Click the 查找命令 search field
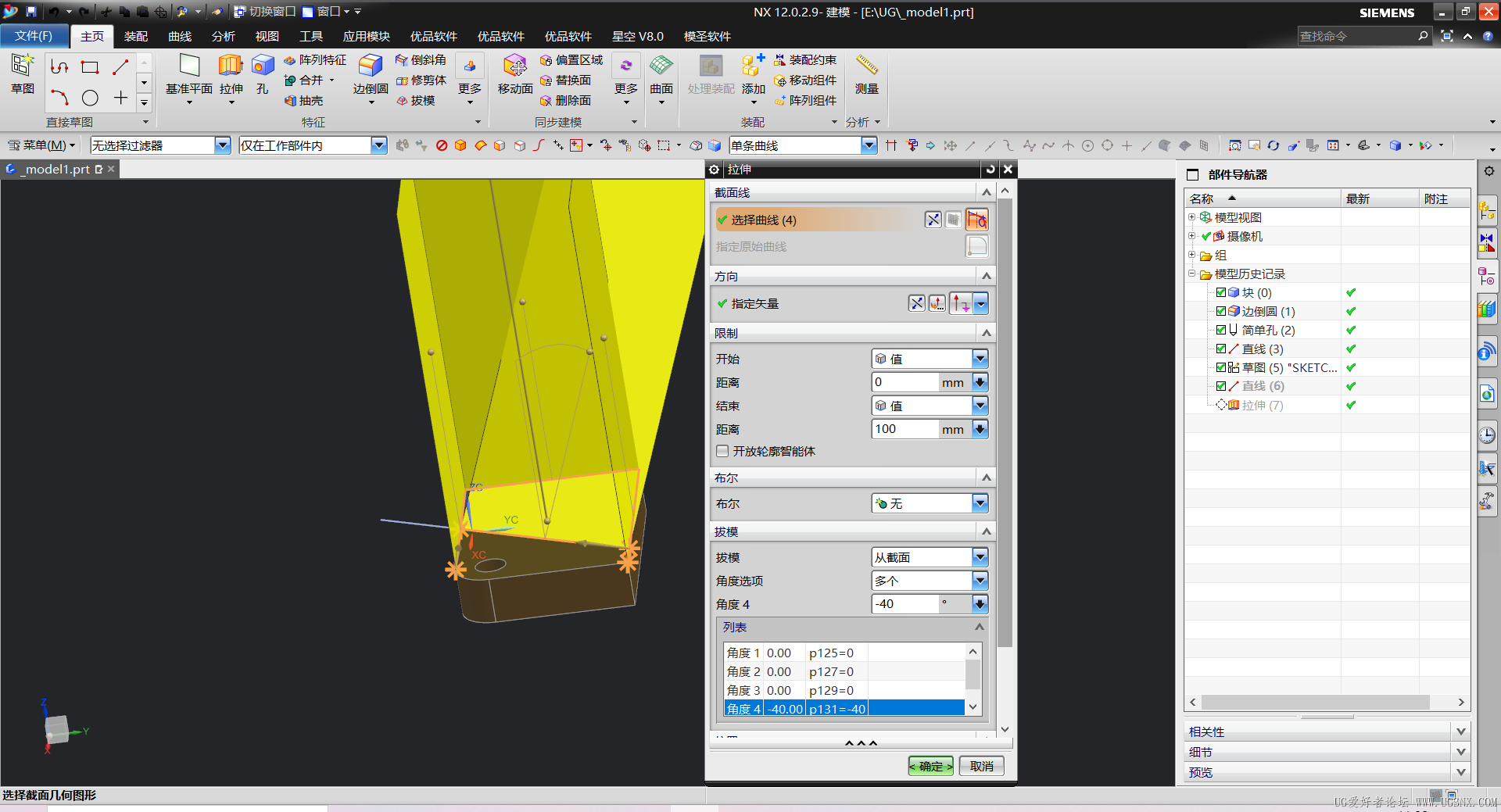 pyautogui.click(x=1356, y=36)
